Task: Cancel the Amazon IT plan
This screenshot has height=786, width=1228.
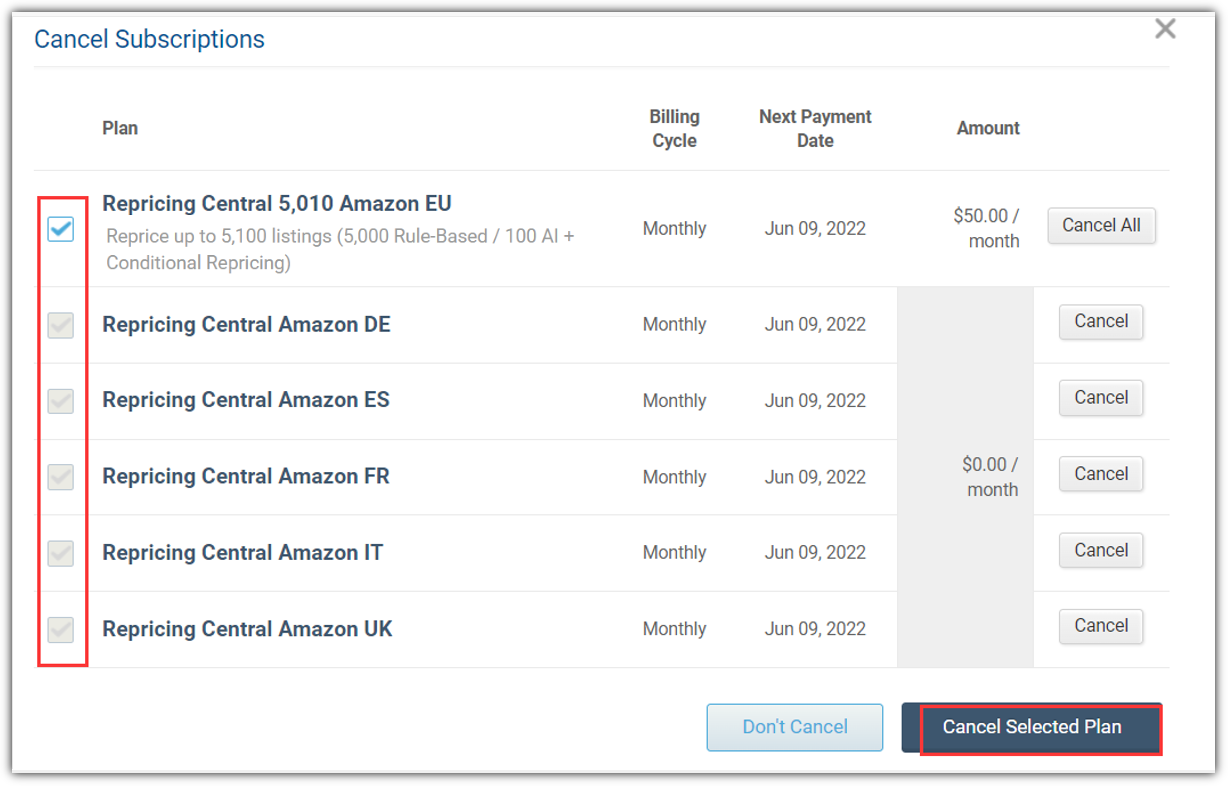Action: [x=1101, y=550]
